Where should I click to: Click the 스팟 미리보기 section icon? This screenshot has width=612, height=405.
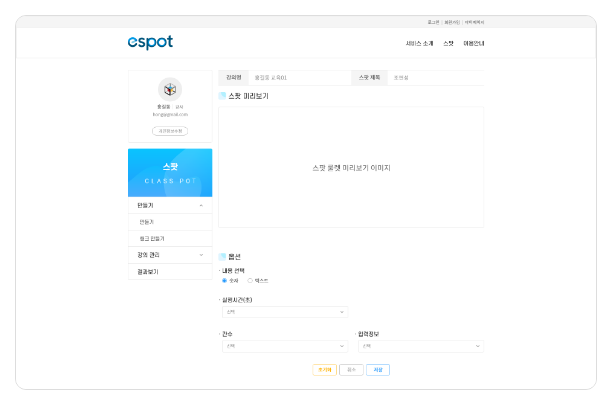tap(222, 96)
